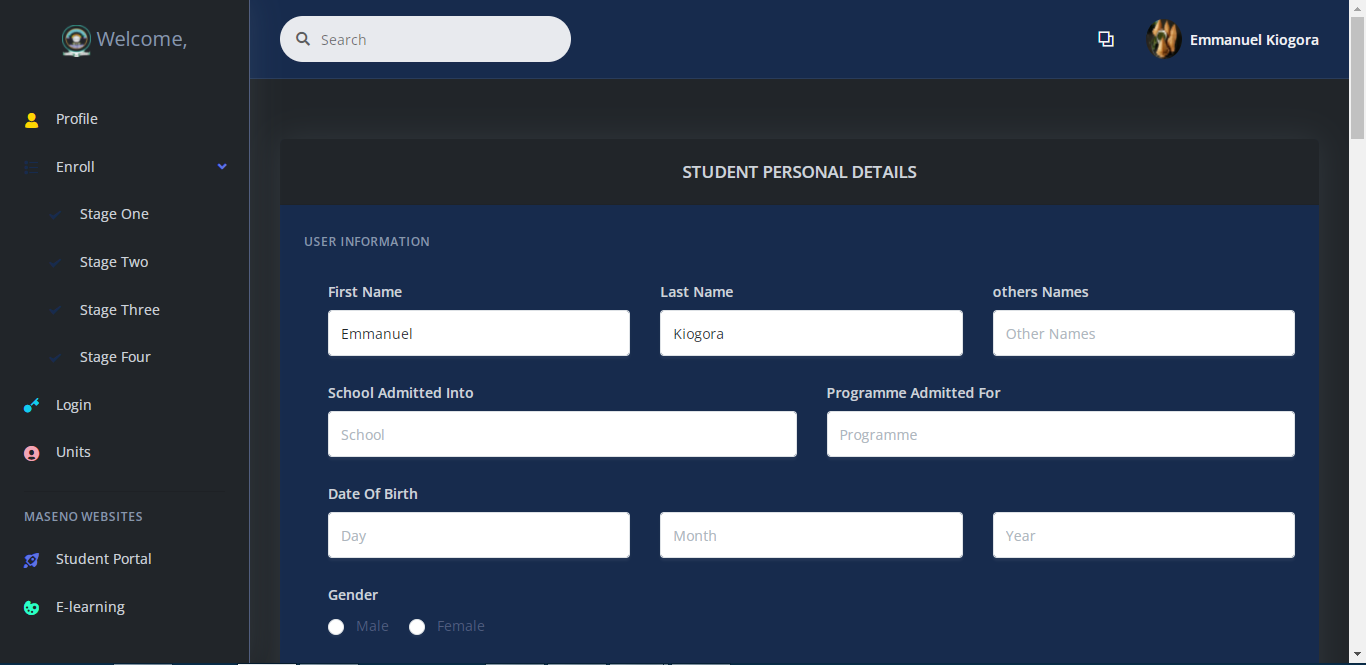Click the Emmanuel Kiogora username

pyautogui.click(x=1254, y=40)
